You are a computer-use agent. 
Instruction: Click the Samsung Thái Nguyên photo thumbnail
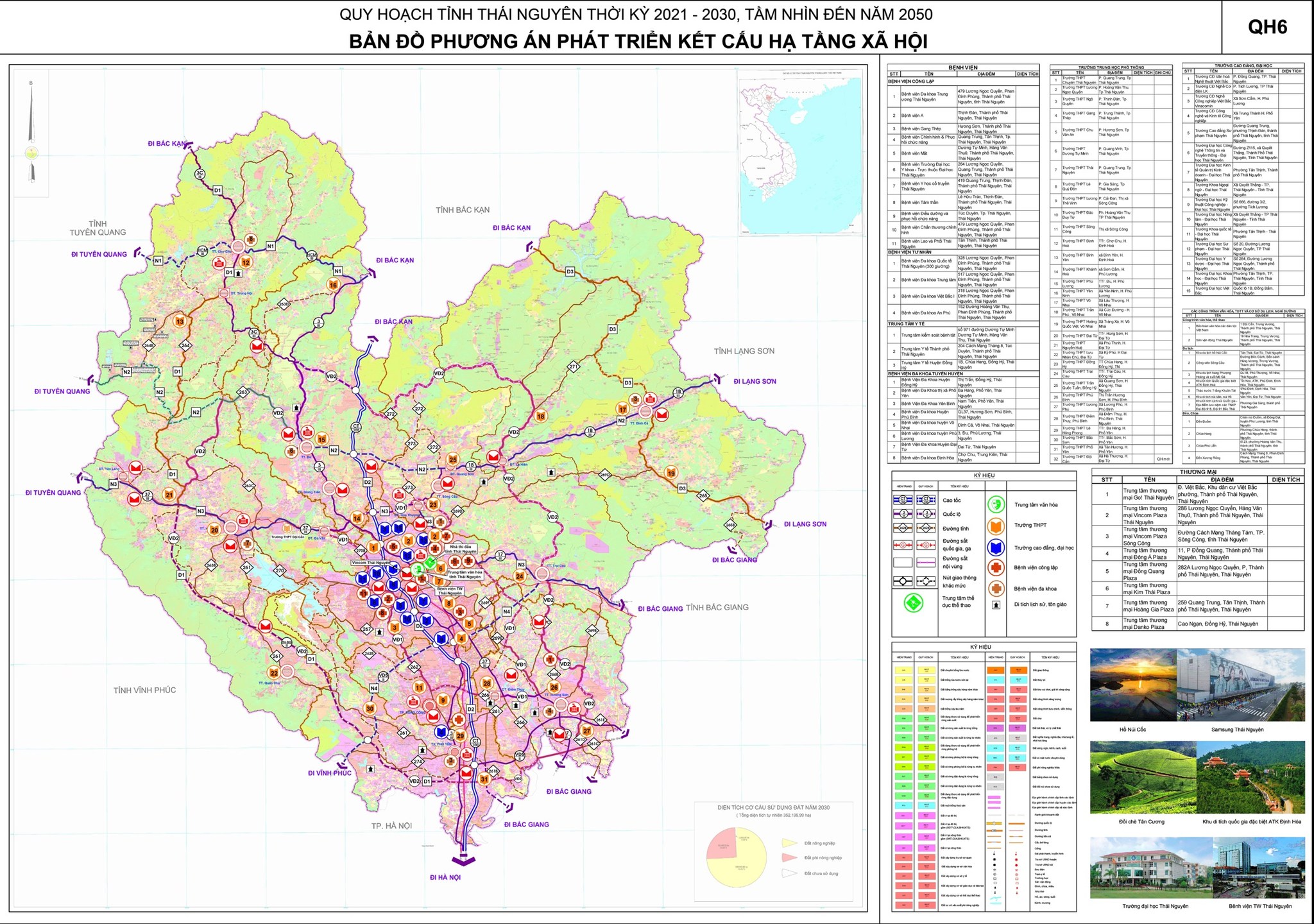coord(1240,685)
